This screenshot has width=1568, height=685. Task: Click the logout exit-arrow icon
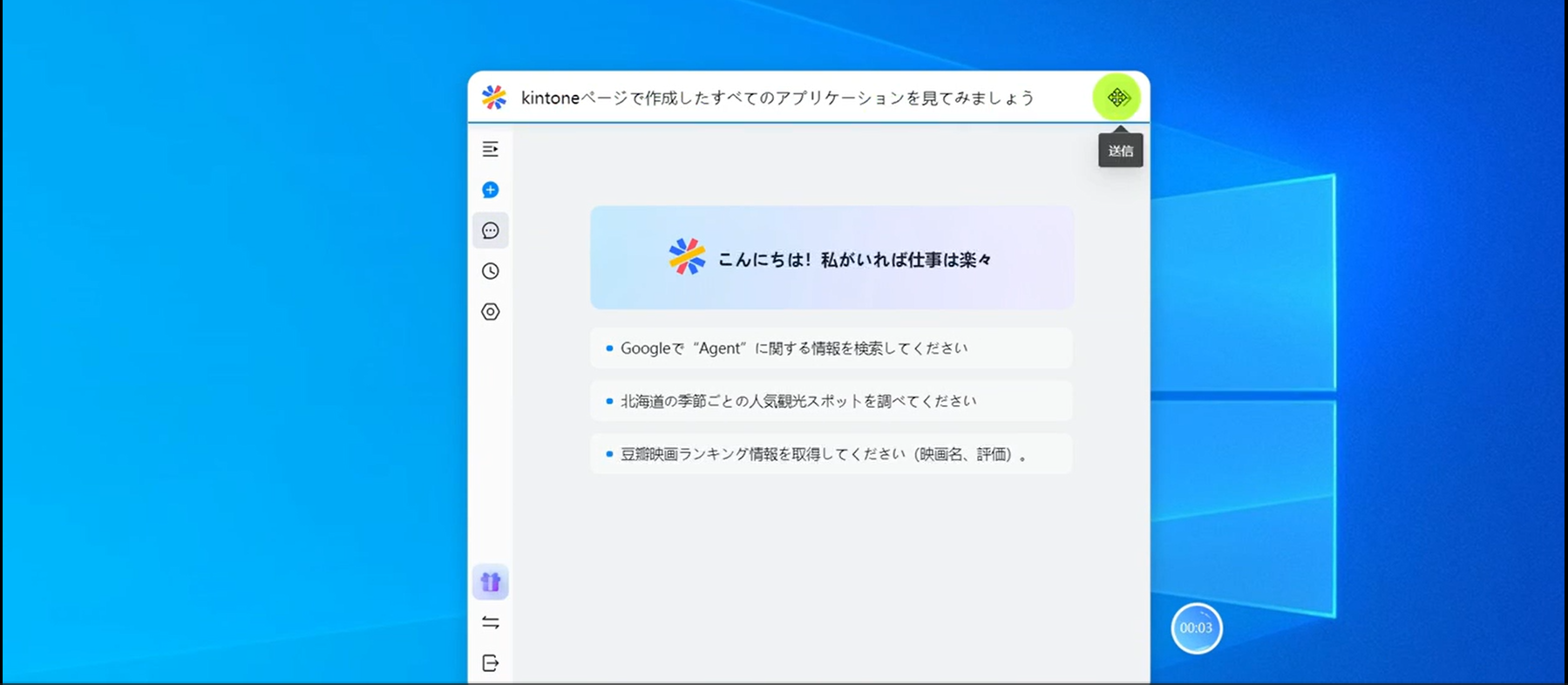point(491,663)
